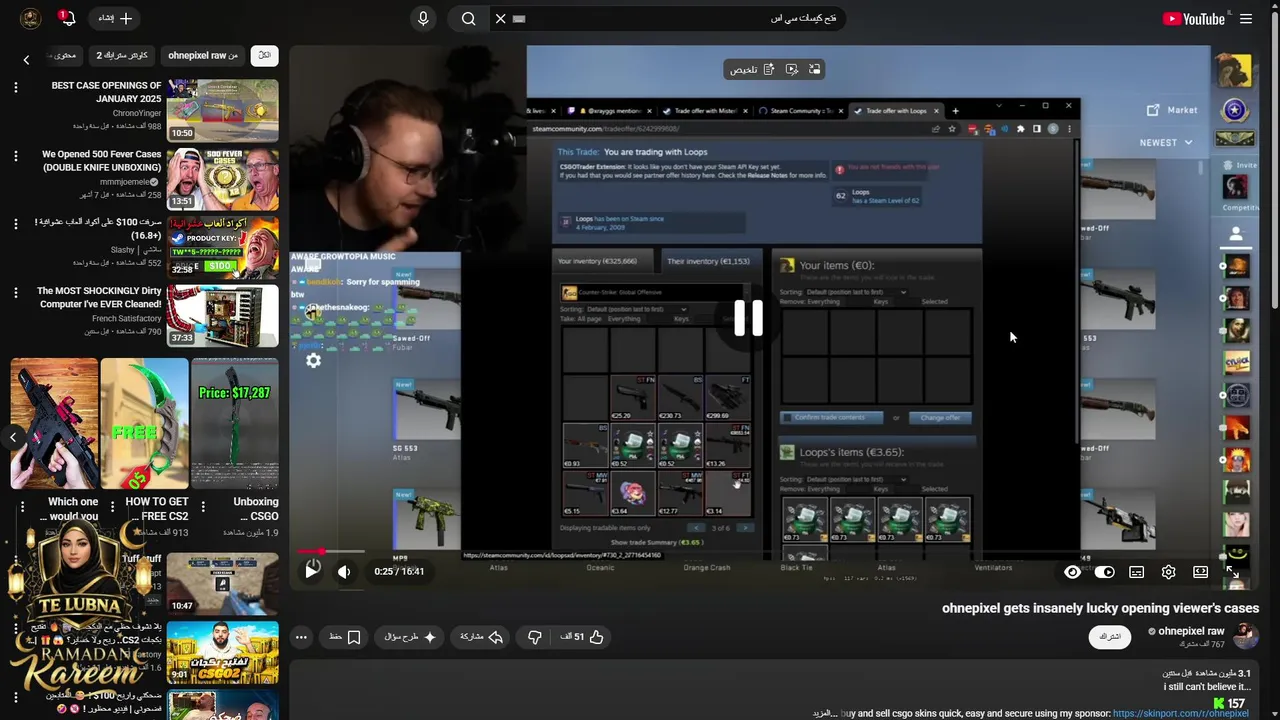Open menu for '500 Fever Cases' video
Screen dimensions: 1280x720
coord(16,157)
